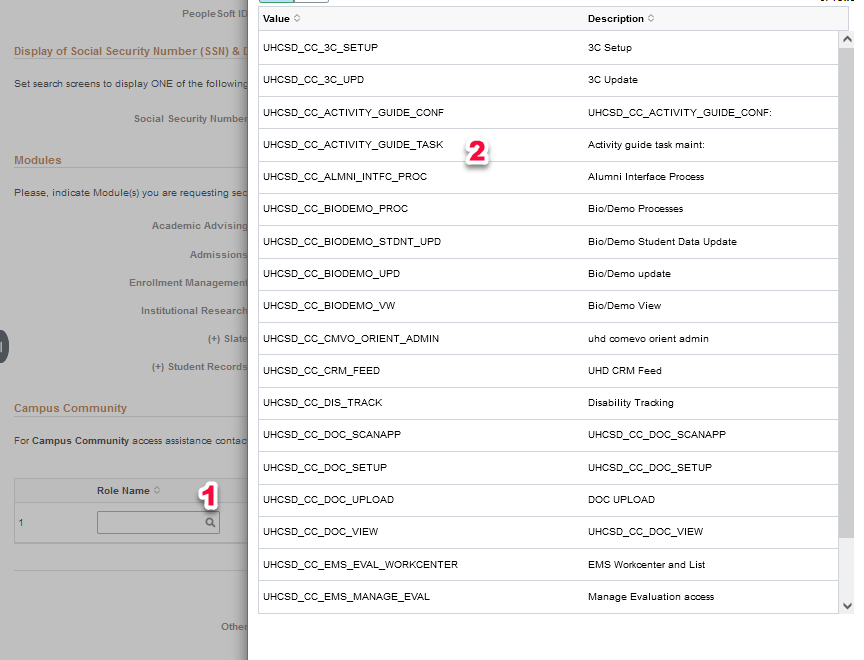The image size is (864, 660).
Task: Click the Social Security Number label
Action: tap(191, 118)
